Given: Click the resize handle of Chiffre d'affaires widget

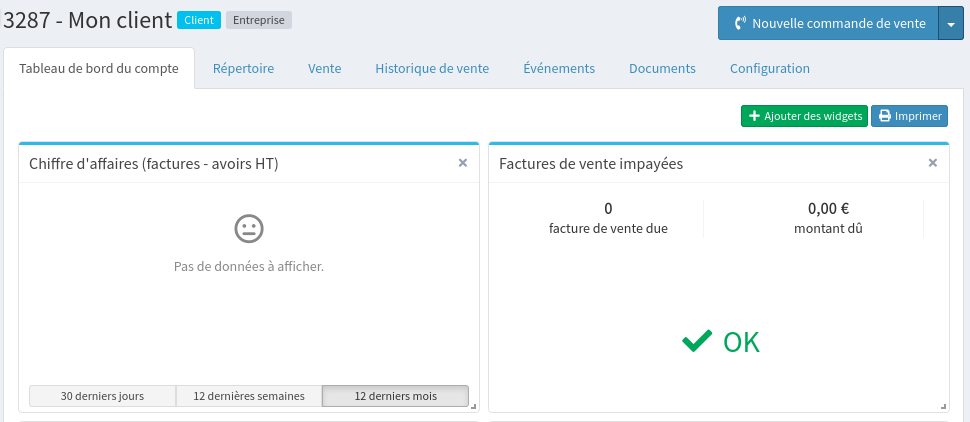Looking at the screenshot, I should (x=473, y=405).
